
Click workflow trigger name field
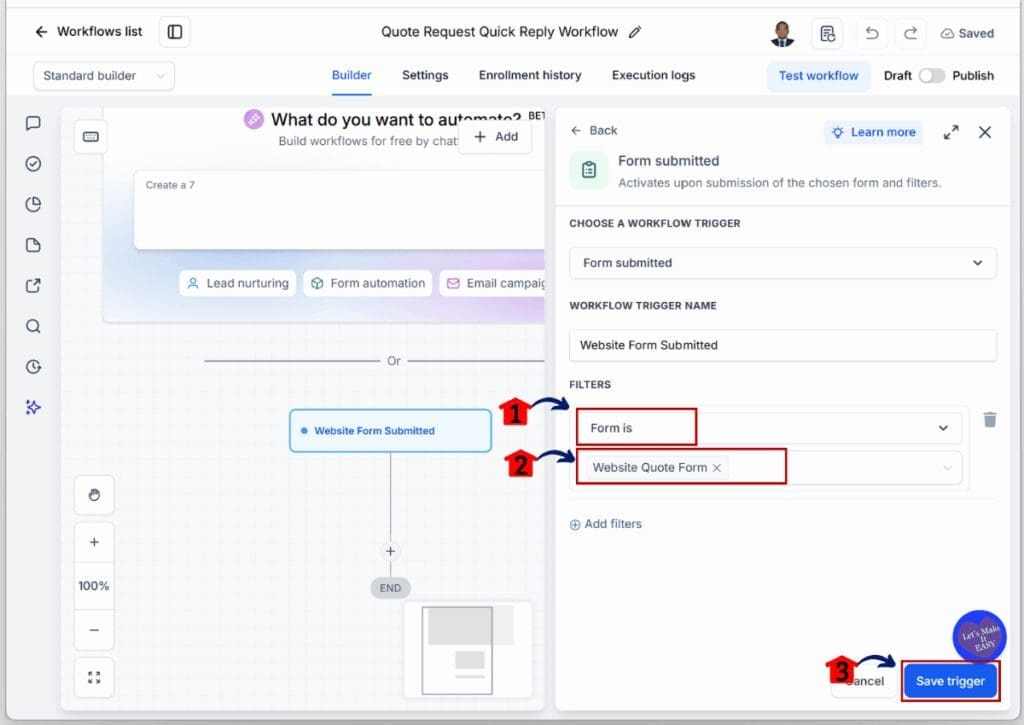782,346
